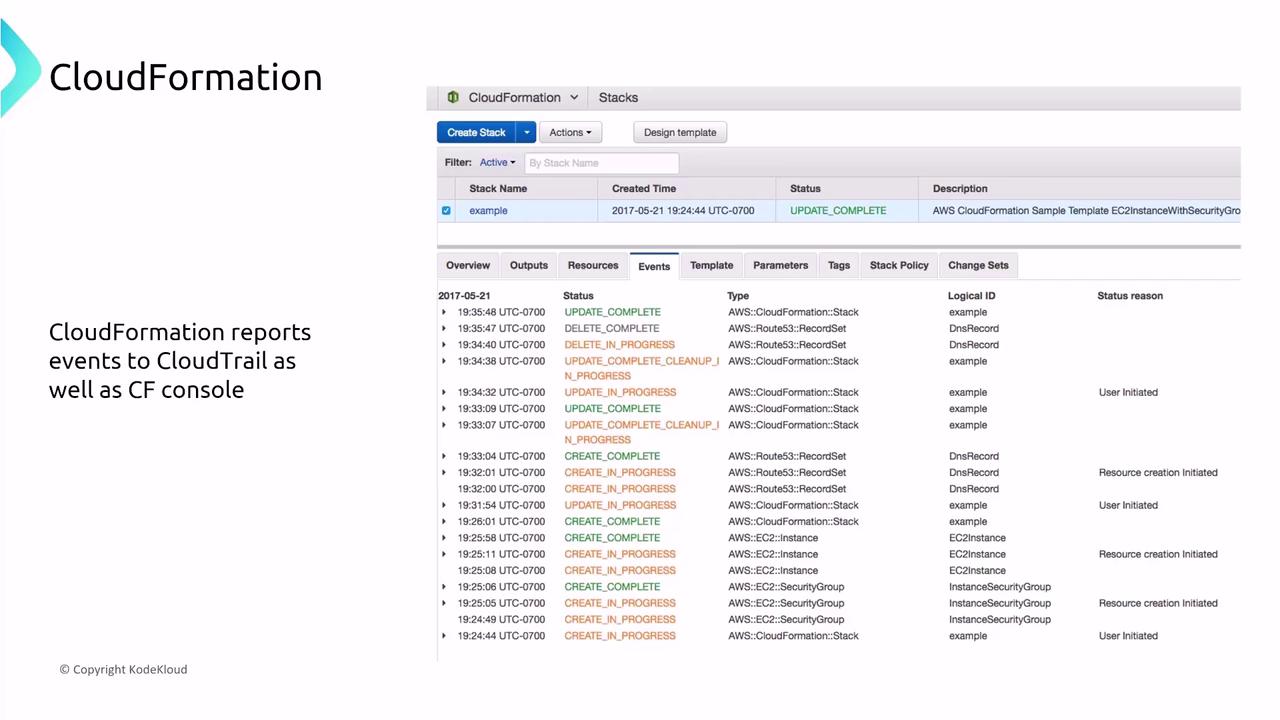Click InstanceSecurityGroup logical ID on the 19:24:49 row

click(1000, 619)
